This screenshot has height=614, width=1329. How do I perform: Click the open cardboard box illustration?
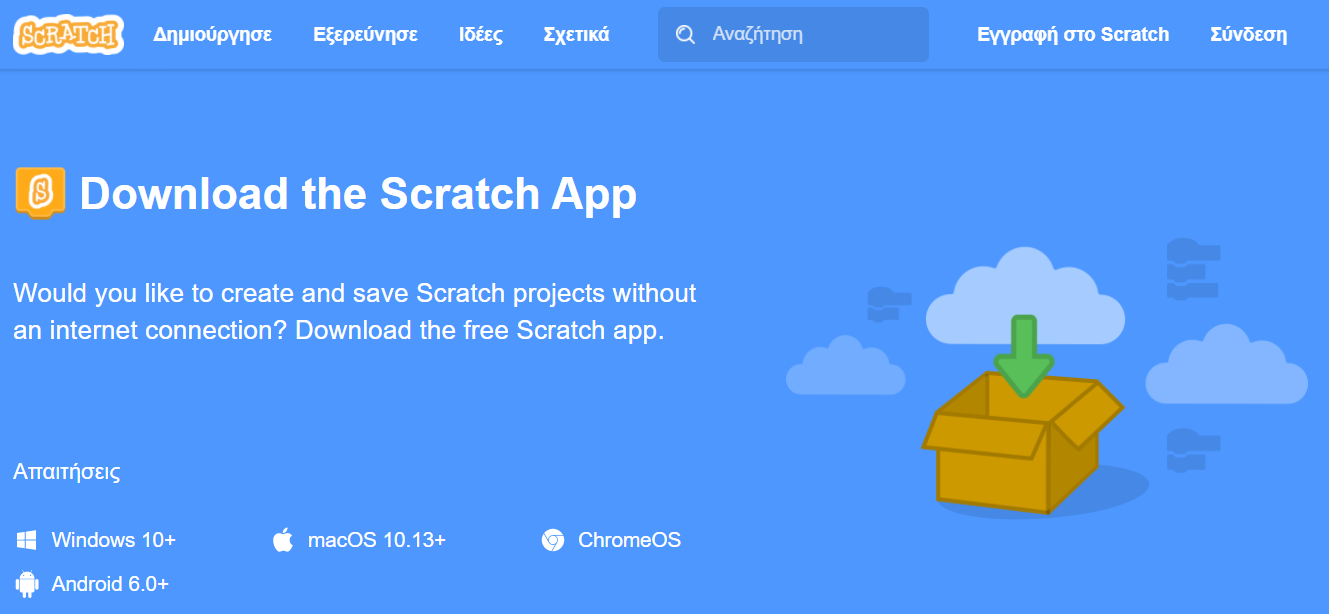1022,443
